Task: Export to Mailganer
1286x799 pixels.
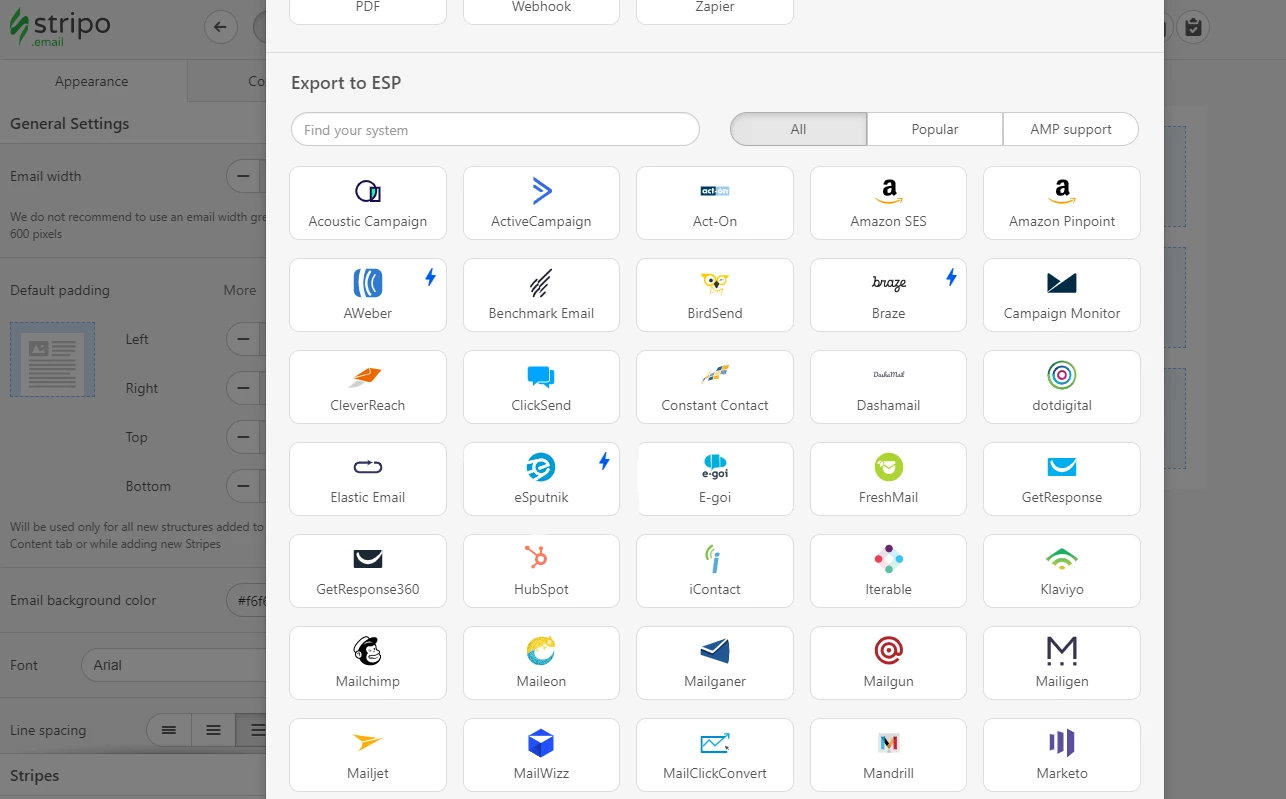Action: coord(715,663)
